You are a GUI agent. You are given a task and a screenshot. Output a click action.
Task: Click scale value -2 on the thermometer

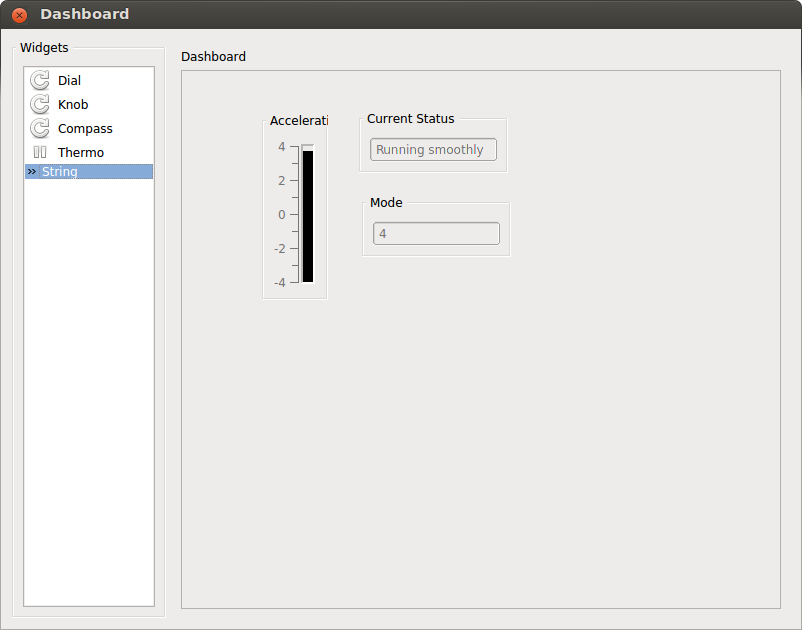pyautogui.click(x=280, y=249)
